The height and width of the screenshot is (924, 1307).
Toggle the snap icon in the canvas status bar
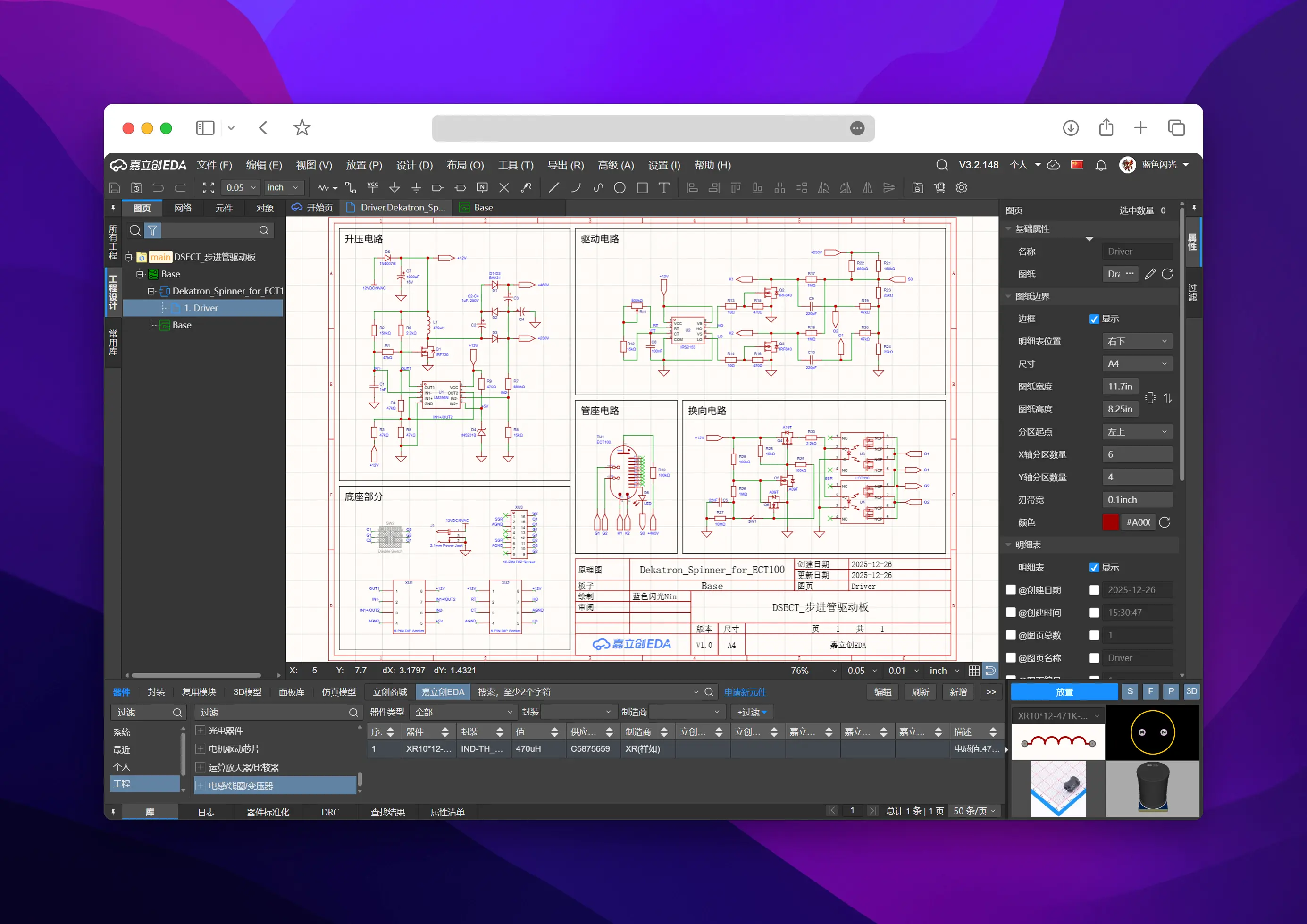(x=990, y=671)
